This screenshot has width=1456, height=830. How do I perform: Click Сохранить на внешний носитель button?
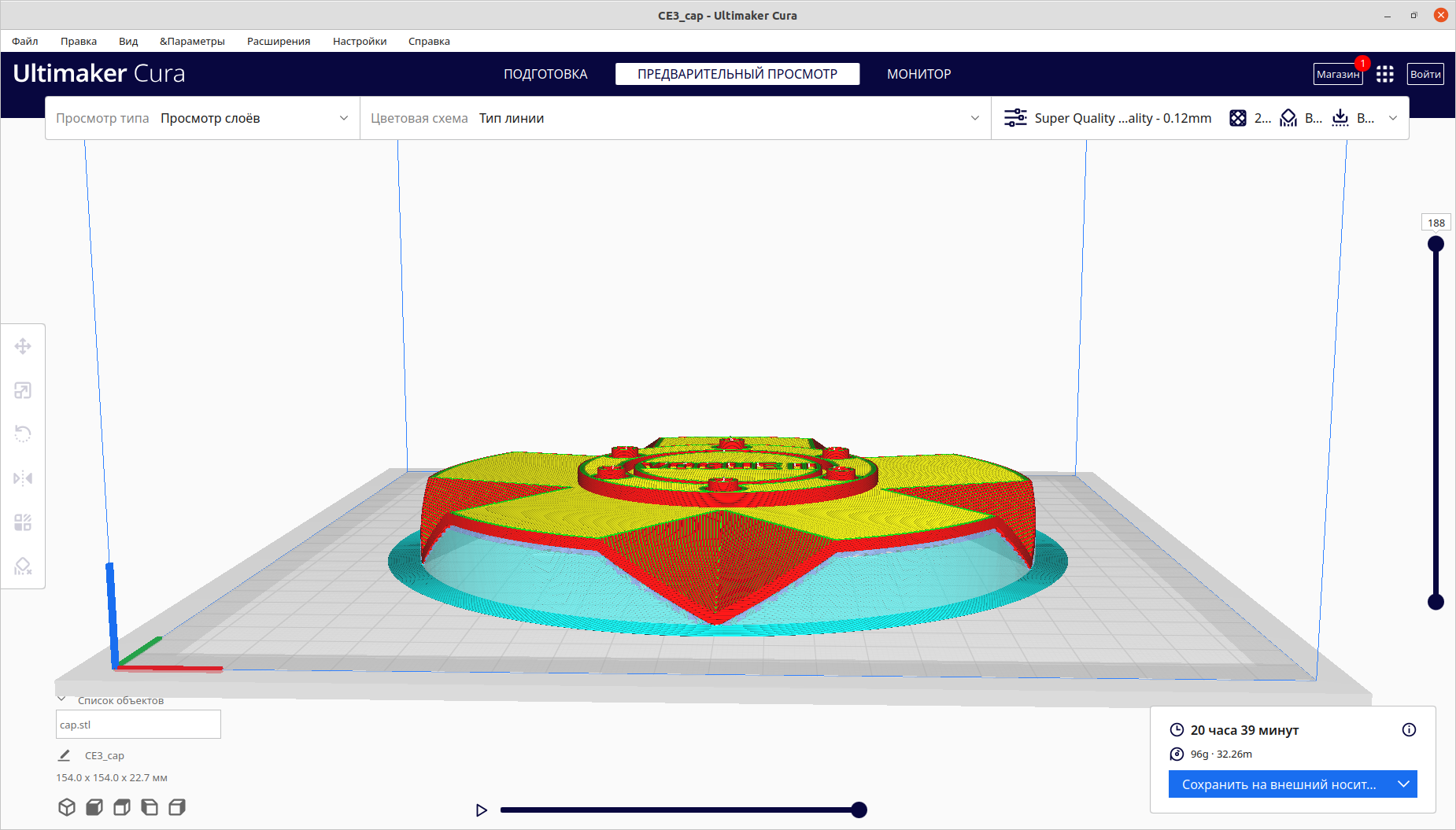1279,784
